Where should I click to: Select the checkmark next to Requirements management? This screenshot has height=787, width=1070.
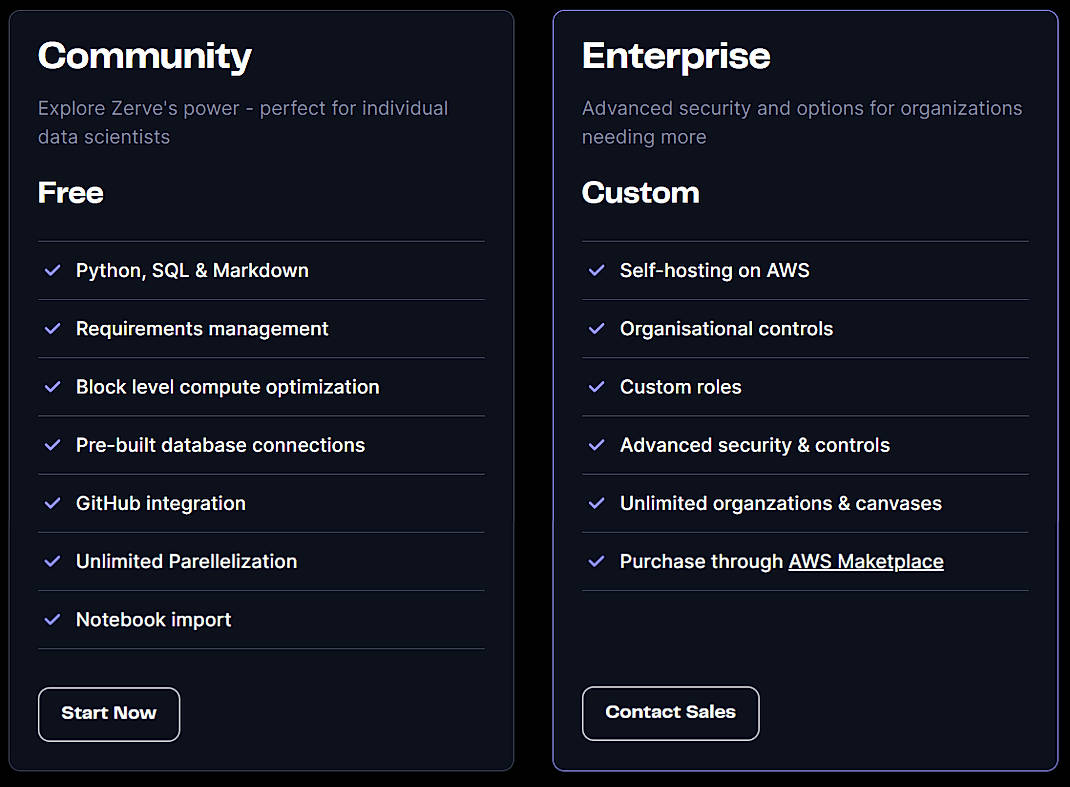(53, 329)
